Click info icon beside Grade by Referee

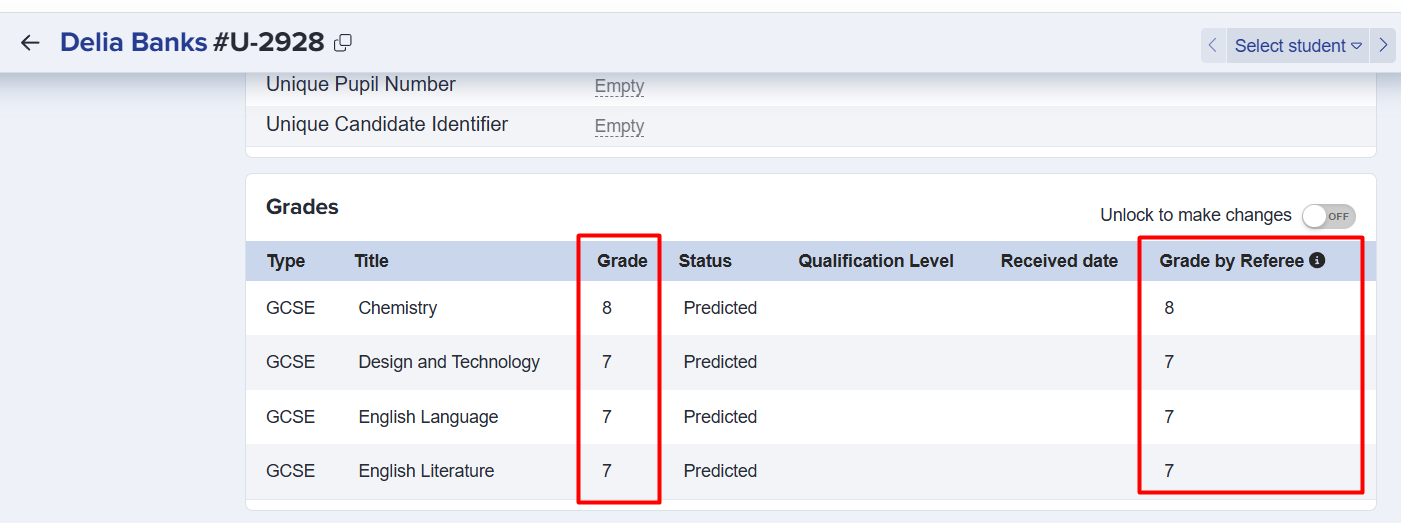[1317, 261]
